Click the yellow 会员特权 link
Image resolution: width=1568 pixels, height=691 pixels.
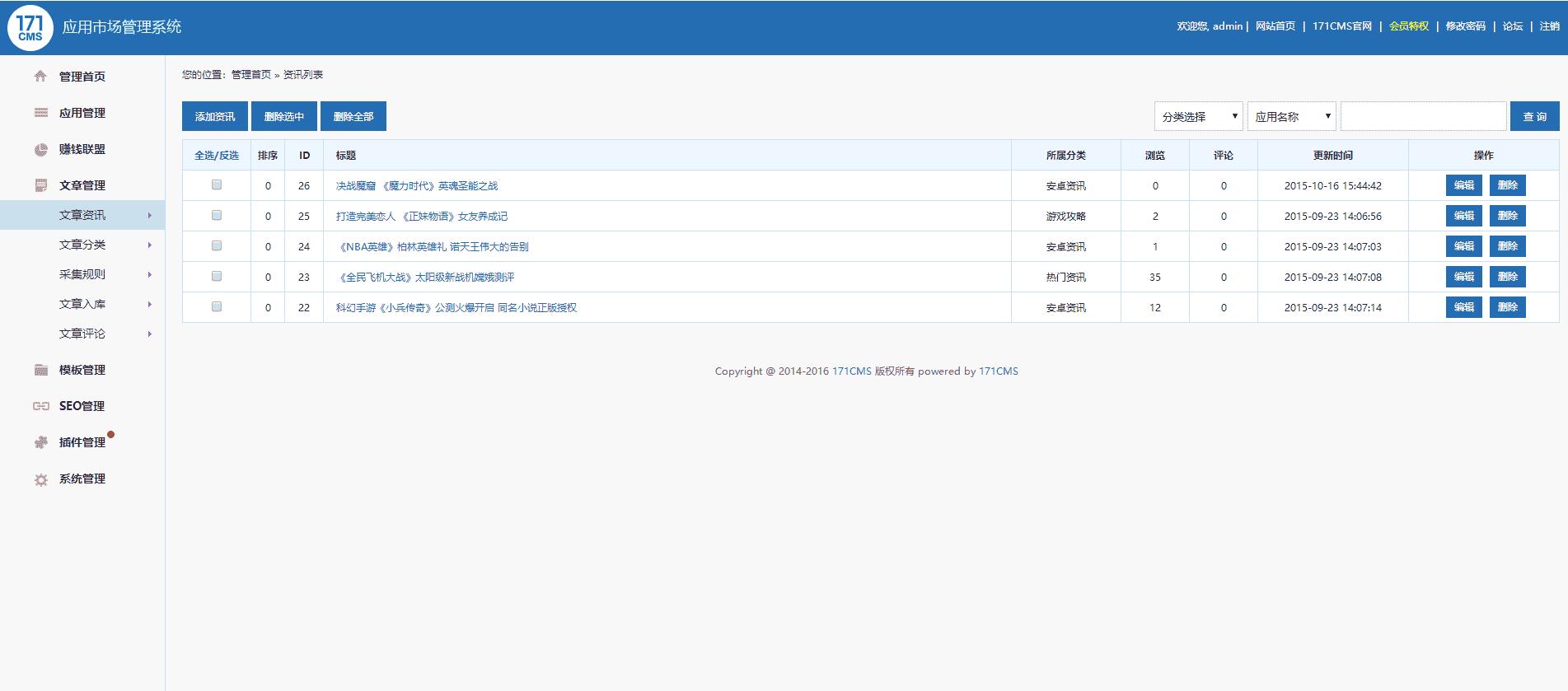1408,26
